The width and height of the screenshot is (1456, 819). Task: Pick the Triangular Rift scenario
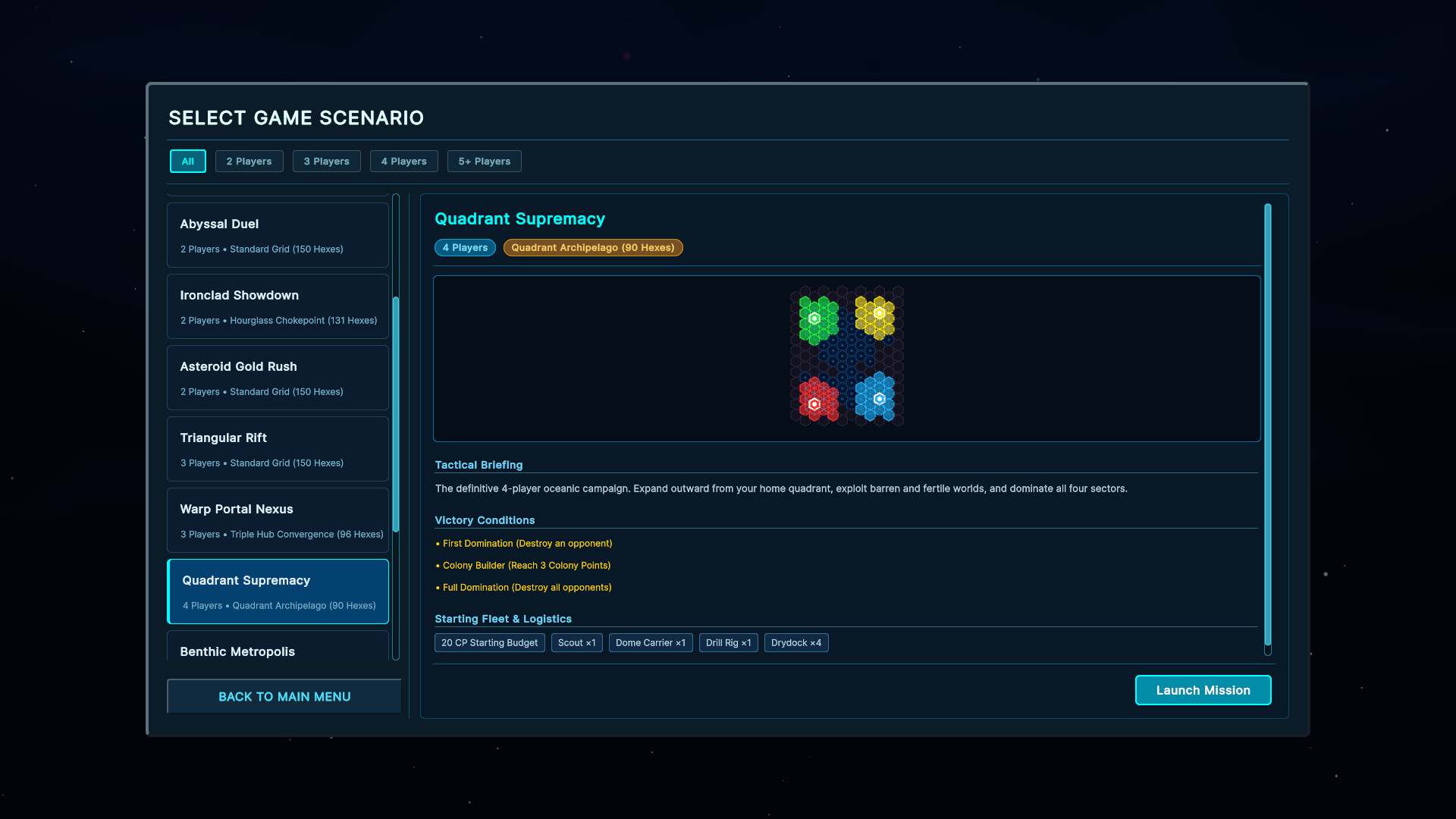click(278, 449)
